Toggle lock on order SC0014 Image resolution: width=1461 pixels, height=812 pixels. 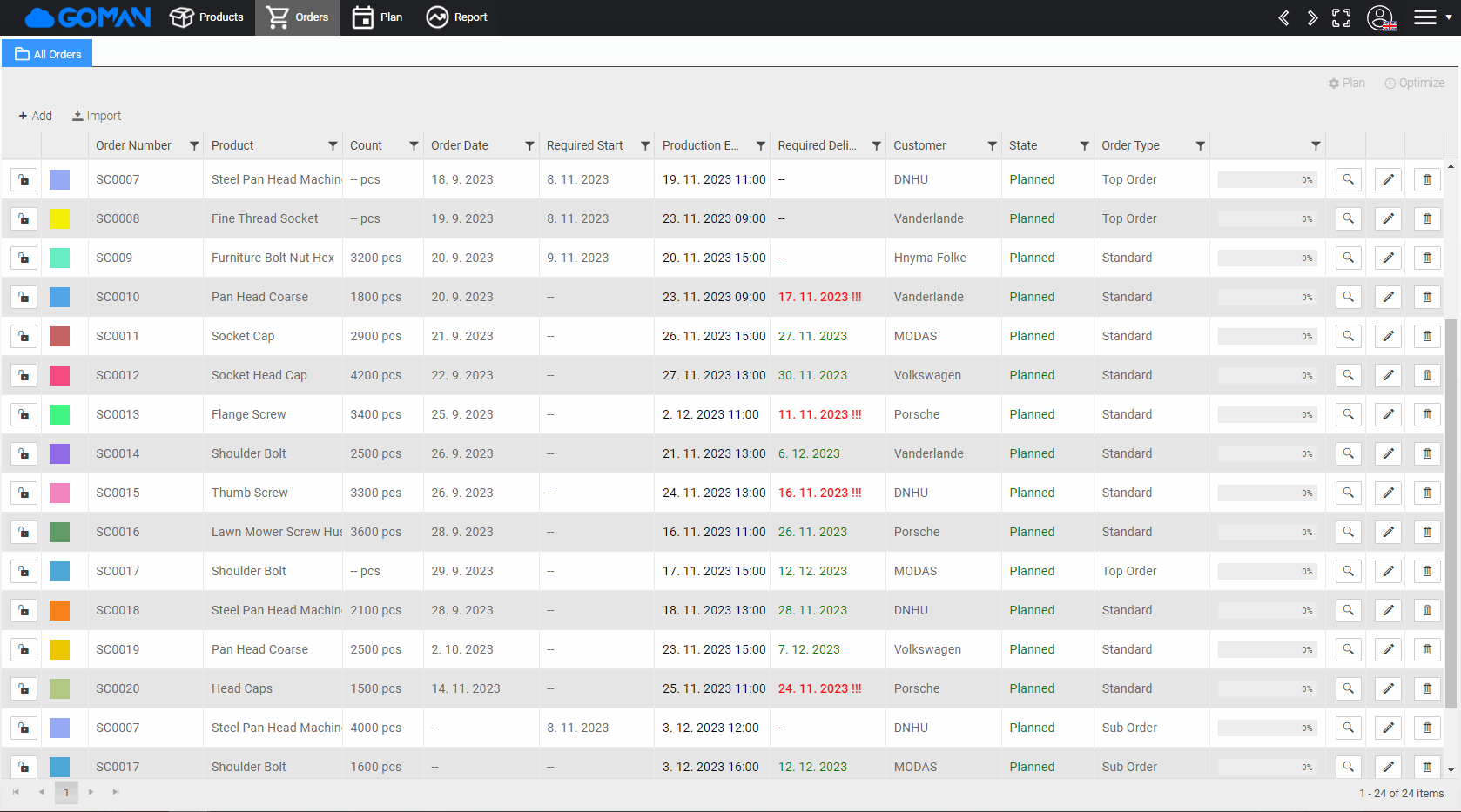24,453
